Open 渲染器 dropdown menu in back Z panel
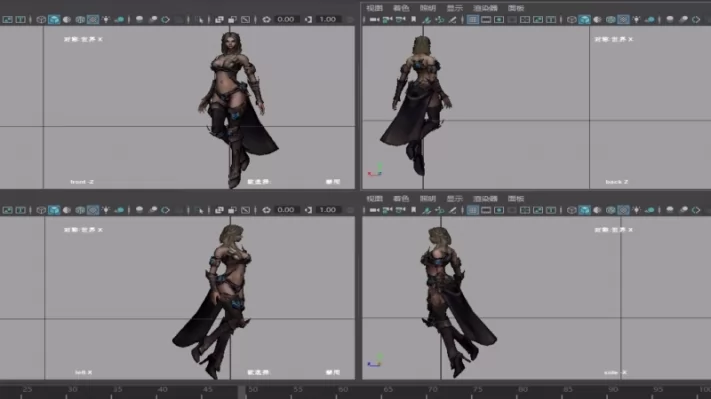The width and height of the screenshot is (711, 399). tap(485, 8)
